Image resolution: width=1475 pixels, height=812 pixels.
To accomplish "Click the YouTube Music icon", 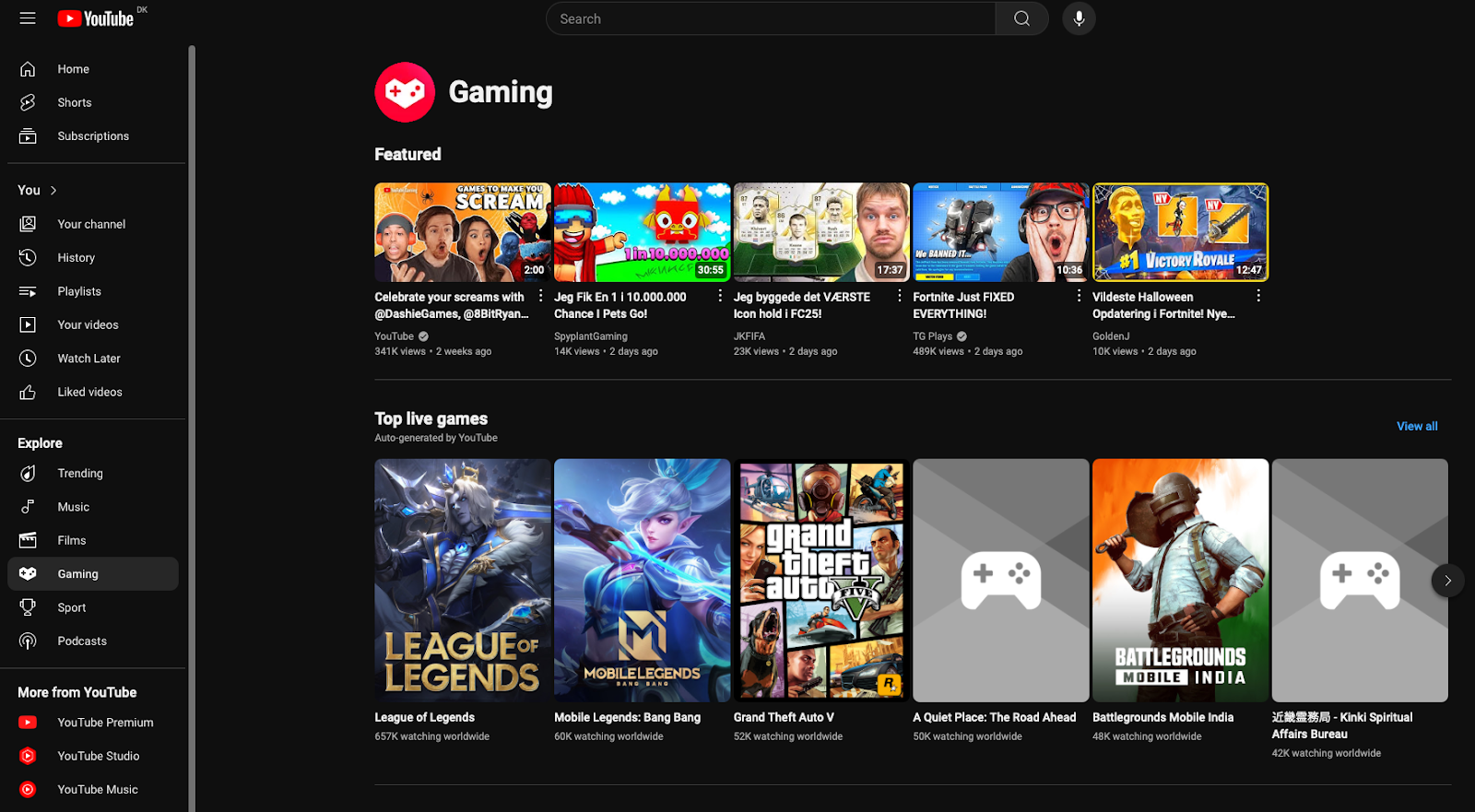I will point(28,790).
